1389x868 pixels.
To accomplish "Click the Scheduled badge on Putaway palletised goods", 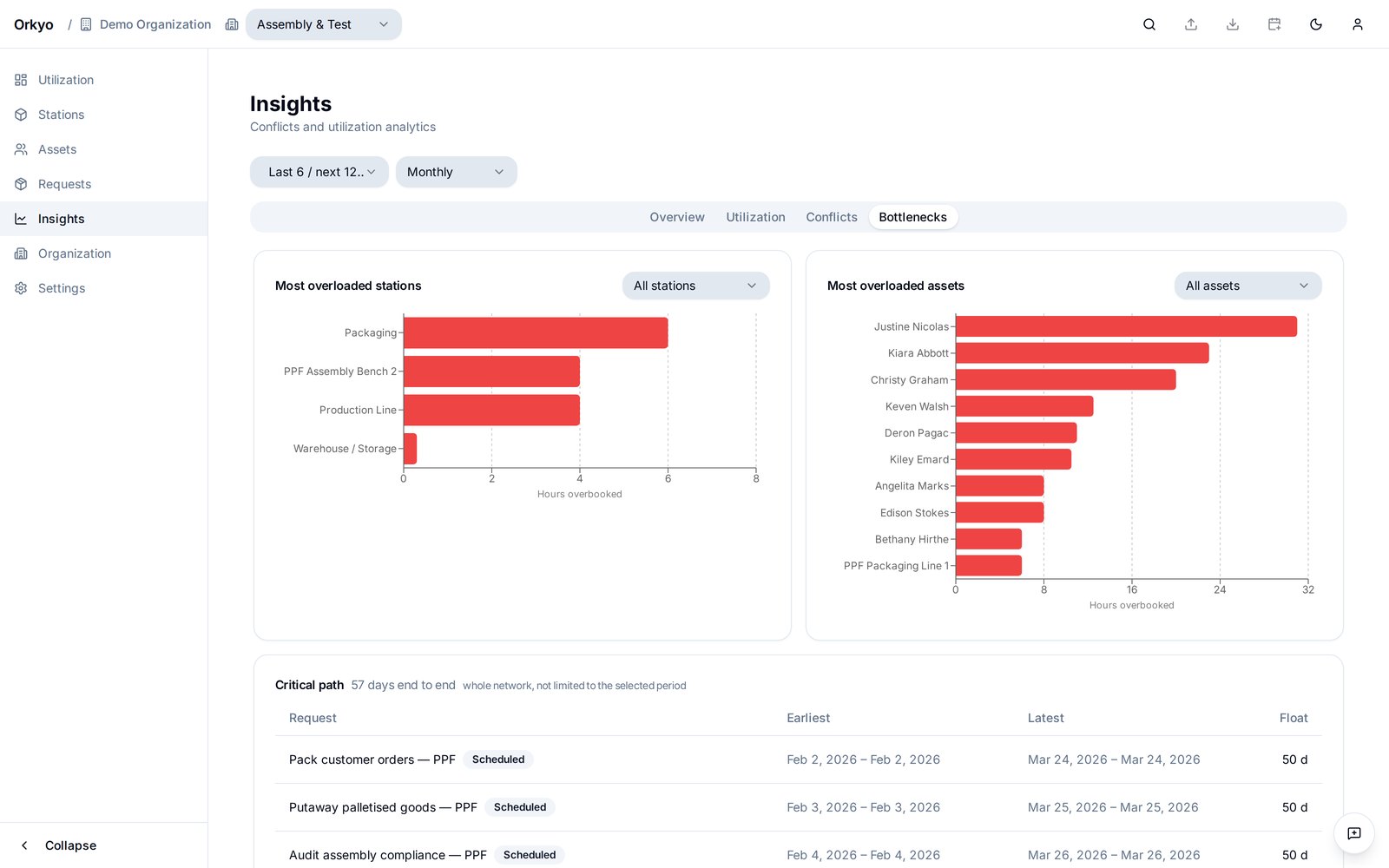I will point(520,807).
